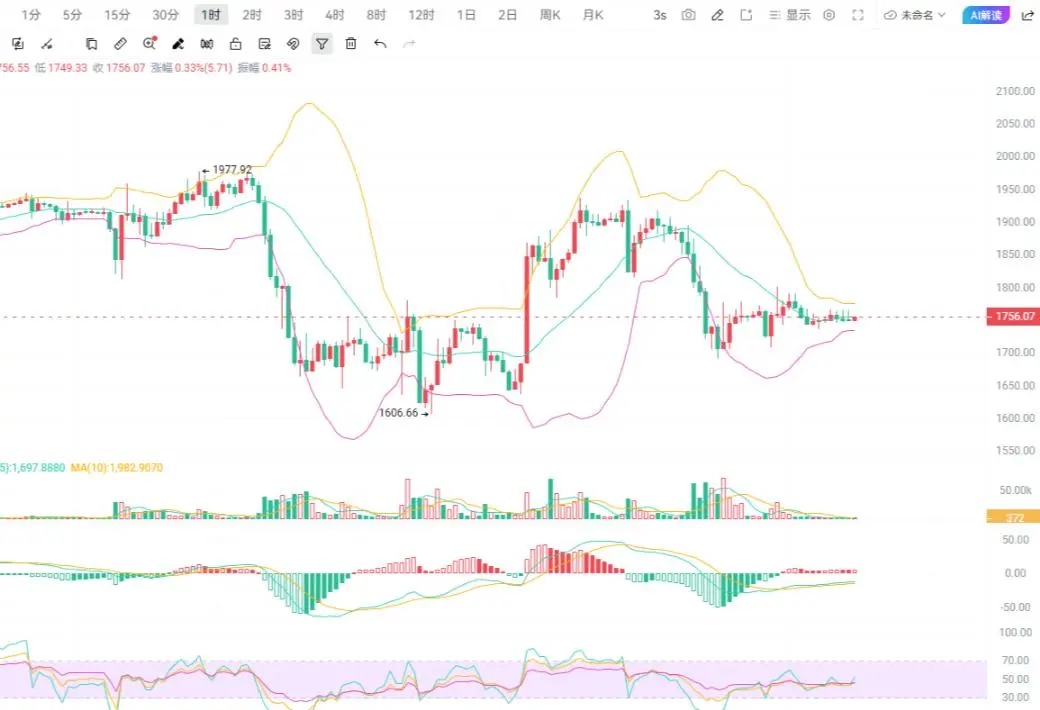This screenshot has width=1040, height=710.
Task: Expand the 未命名 layout dropdown
Action: [x=915, y=15]
